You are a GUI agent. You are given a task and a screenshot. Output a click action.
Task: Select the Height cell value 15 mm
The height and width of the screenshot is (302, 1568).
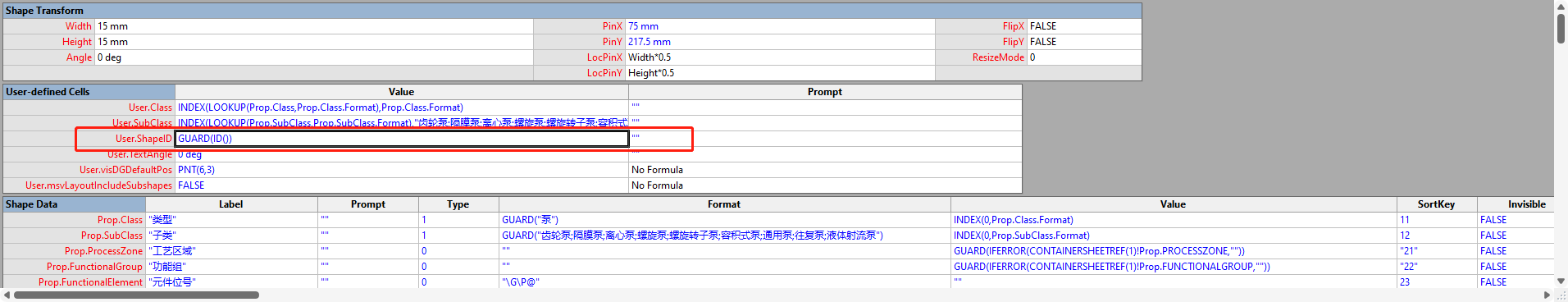[x=314, y=42]
